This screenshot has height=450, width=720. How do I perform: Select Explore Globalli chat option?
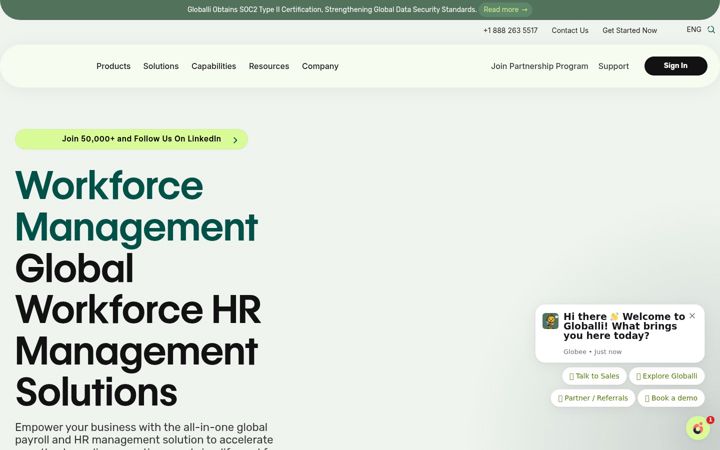667,376
